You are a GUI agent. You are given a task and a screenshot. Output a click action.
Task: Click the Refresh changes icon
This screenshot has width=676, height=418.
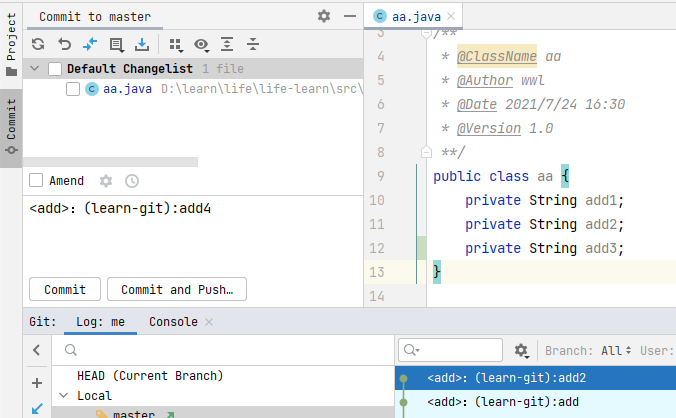pyautogui.click(x=38, y=44)
